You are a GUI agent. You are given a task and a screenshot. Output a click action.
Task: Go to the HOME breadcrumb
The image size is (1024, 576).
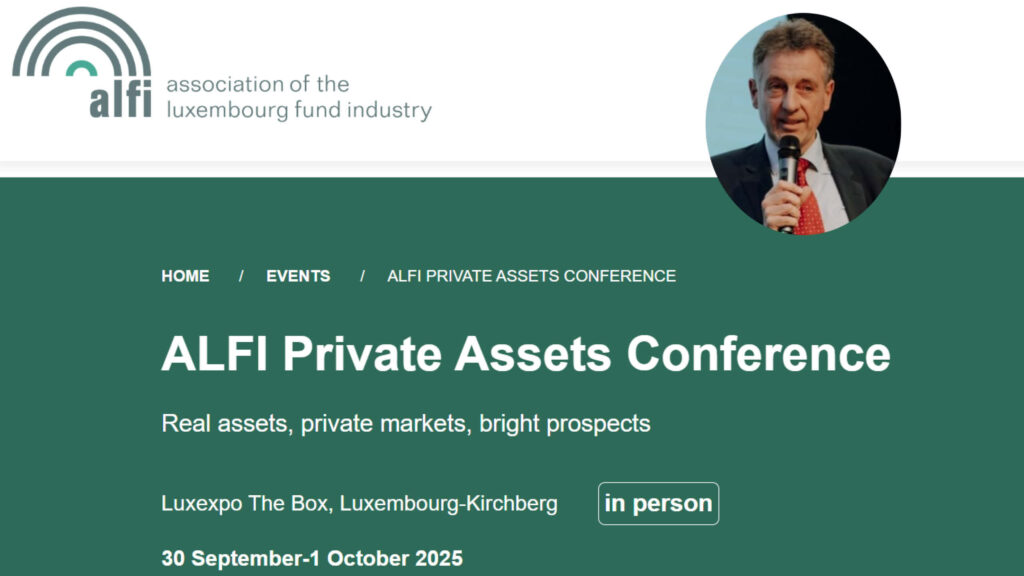185,276
